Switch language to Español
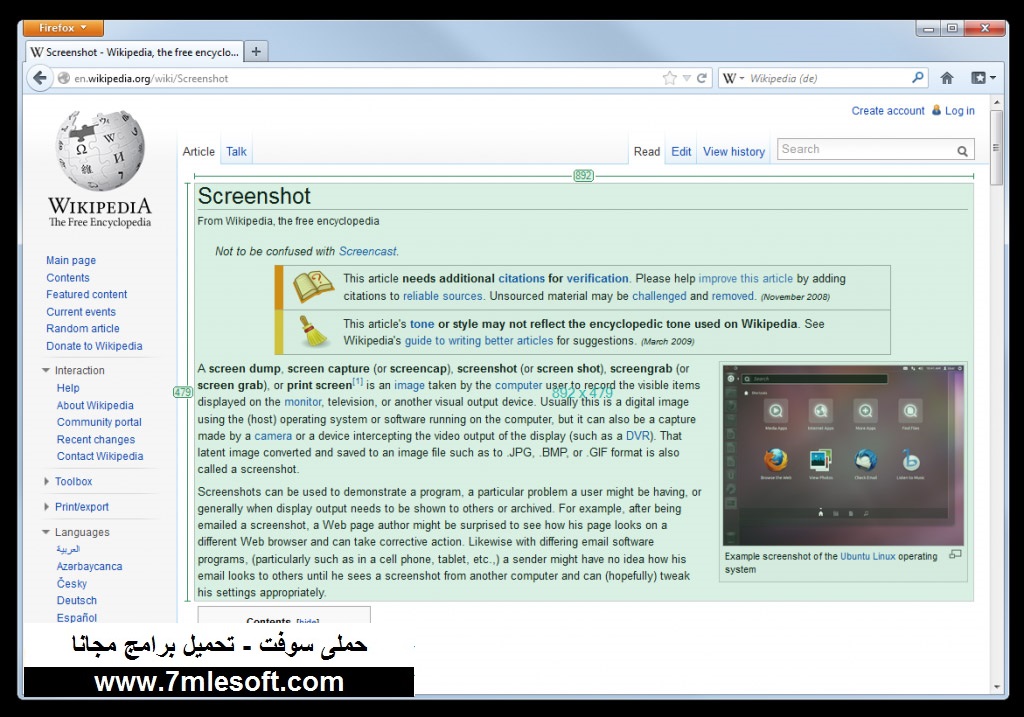The image size is (1024, 717). coord(76,618)
